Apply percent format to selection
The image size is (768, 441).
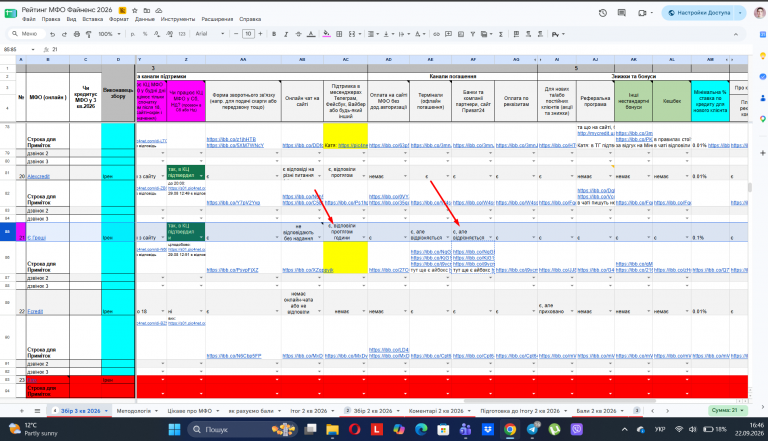click(x=145, y=34)
